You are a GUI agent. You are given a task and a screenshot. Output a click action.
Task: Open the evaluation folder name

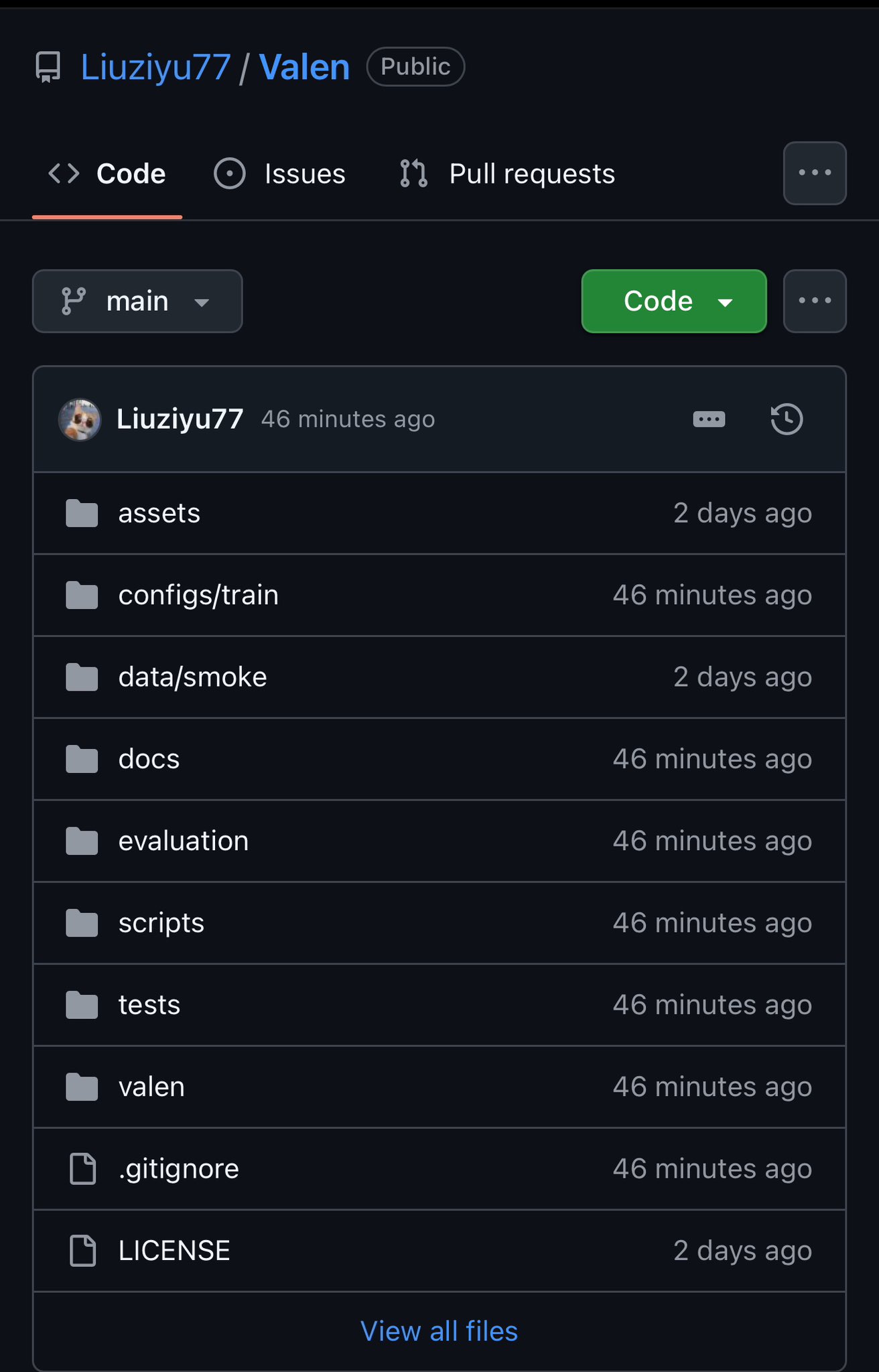click(184, 841)
